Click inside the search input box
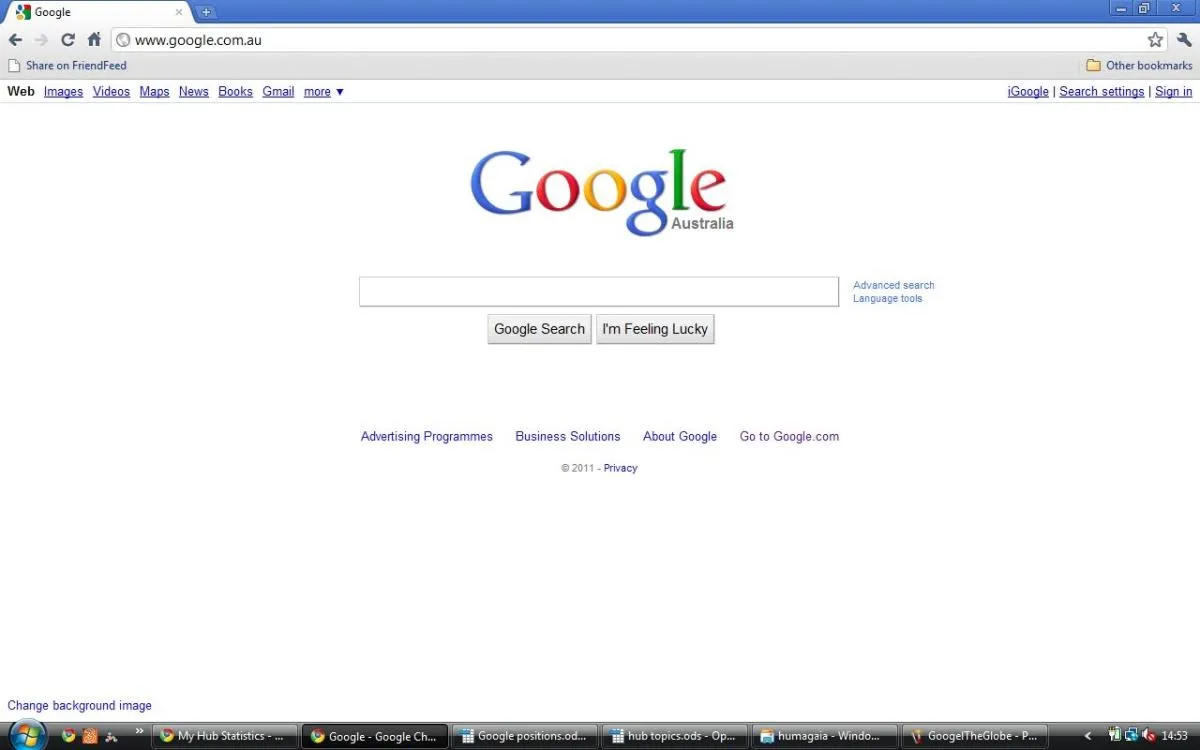Image resolution: width=1200 pixels, height=750 pixels. (x=599, y=291)
